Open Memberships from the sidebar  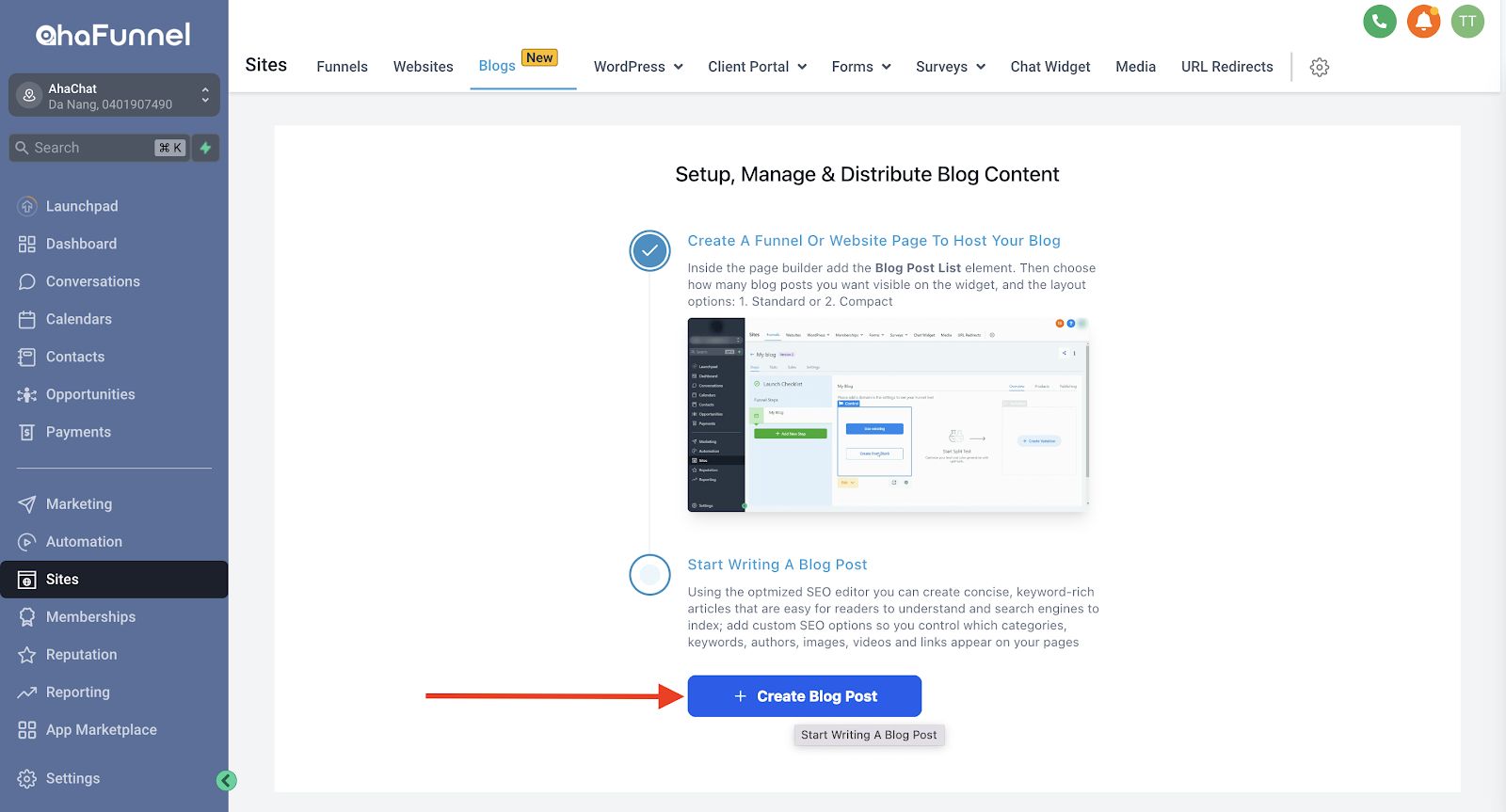pos(90,617)
